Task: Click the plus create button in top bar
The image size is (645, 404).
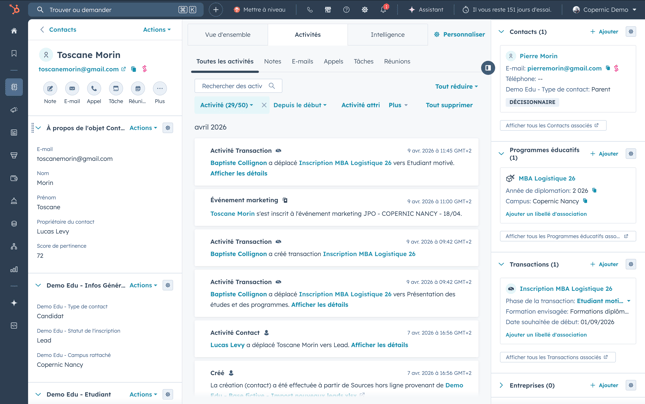Action: [x=216, y=9]
